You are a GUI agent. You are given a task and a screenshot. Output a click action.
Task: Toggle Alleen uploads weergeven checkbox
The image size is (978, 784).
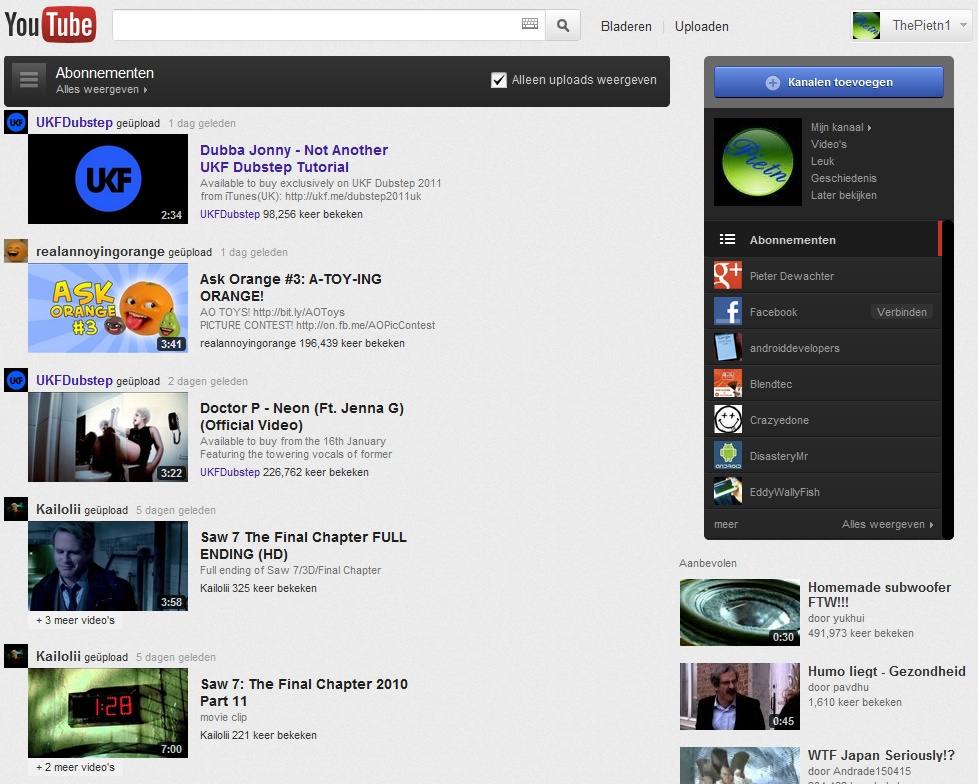pos(498,80)
